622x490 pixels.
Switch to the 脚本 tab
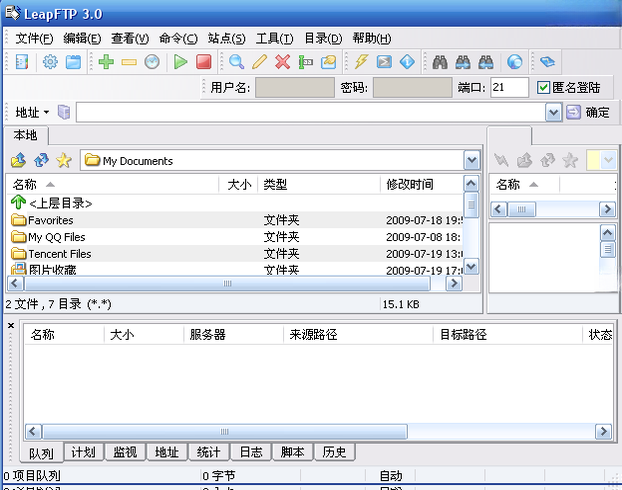[292, 452]
